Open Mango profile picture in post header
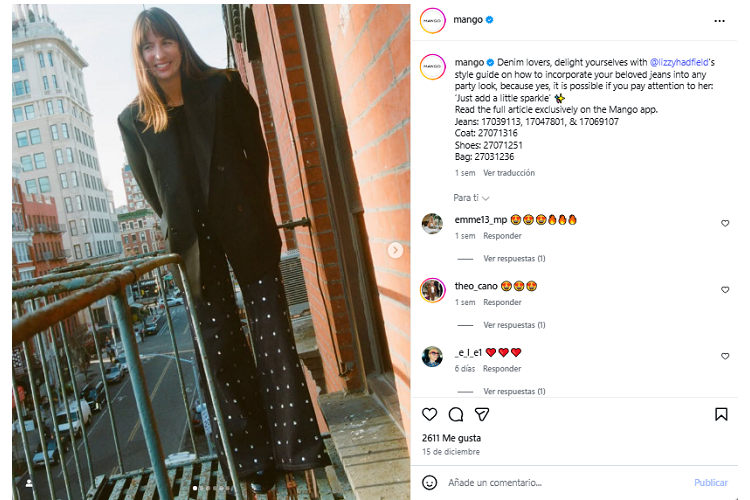The width and height of the screenshot is (750, 500). point(432,20)
